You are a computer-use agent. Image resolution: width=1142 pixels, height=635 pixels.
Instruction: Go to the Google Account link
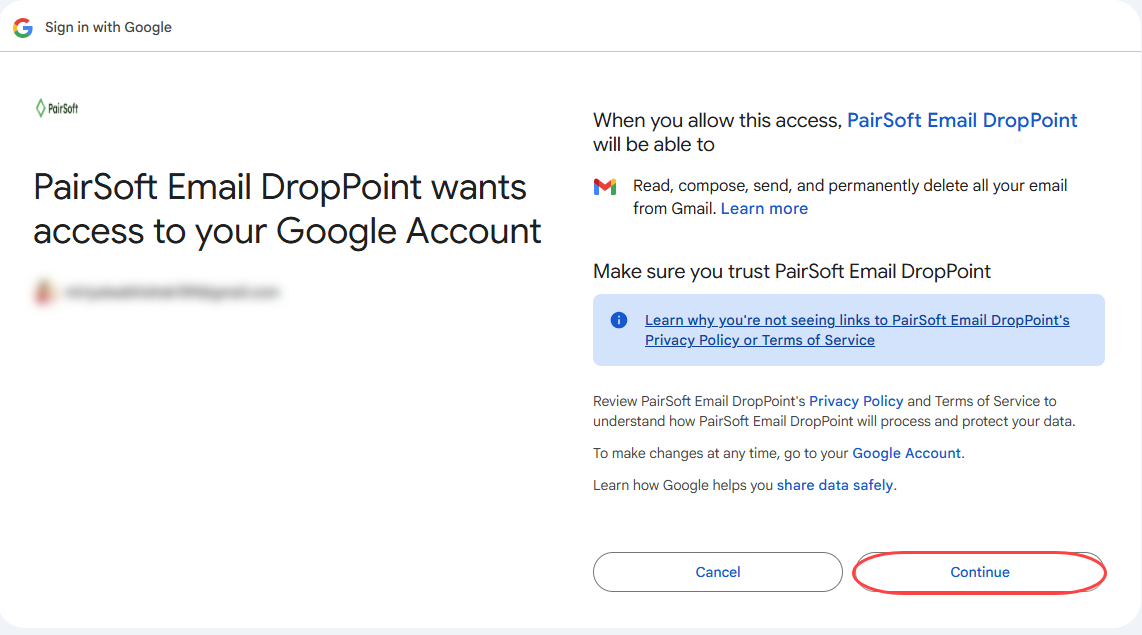pos(906,453)
